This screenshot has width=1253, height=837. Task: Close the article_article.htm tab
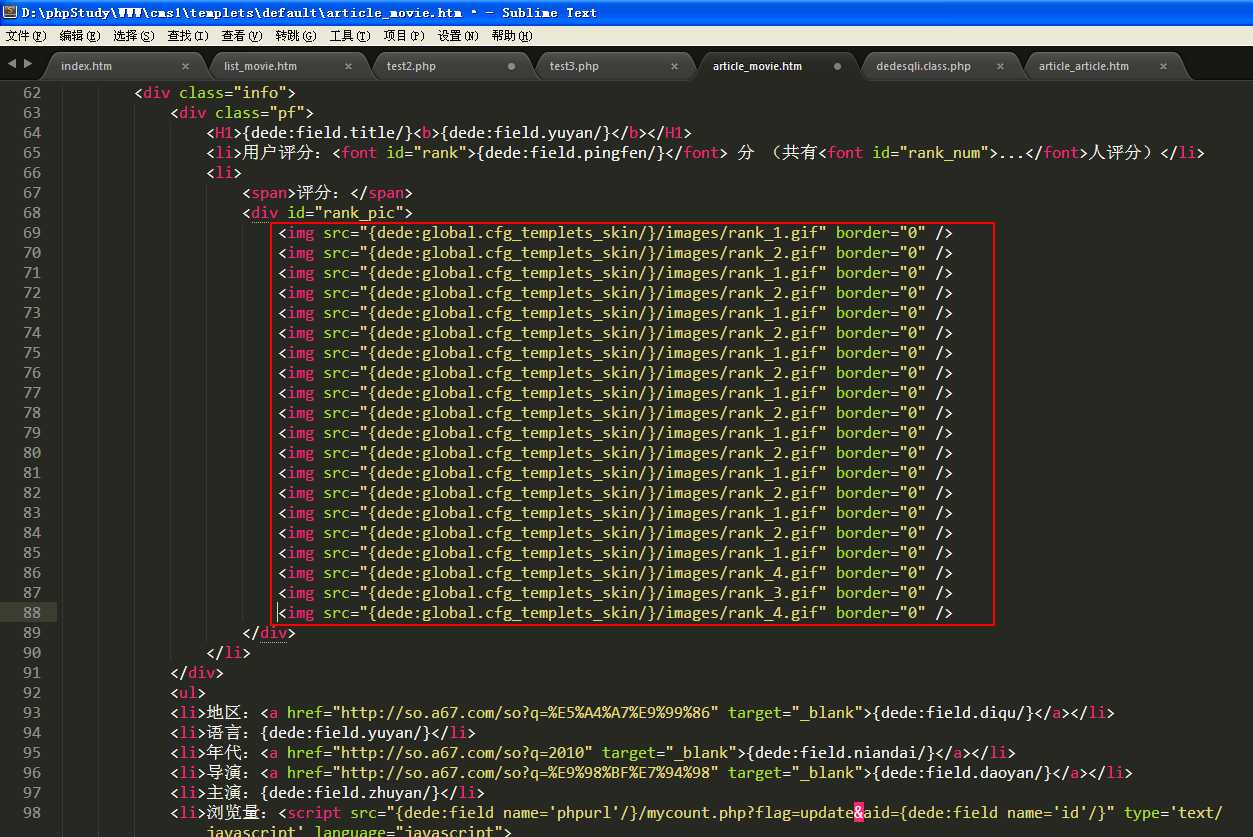click(1163, 66)
